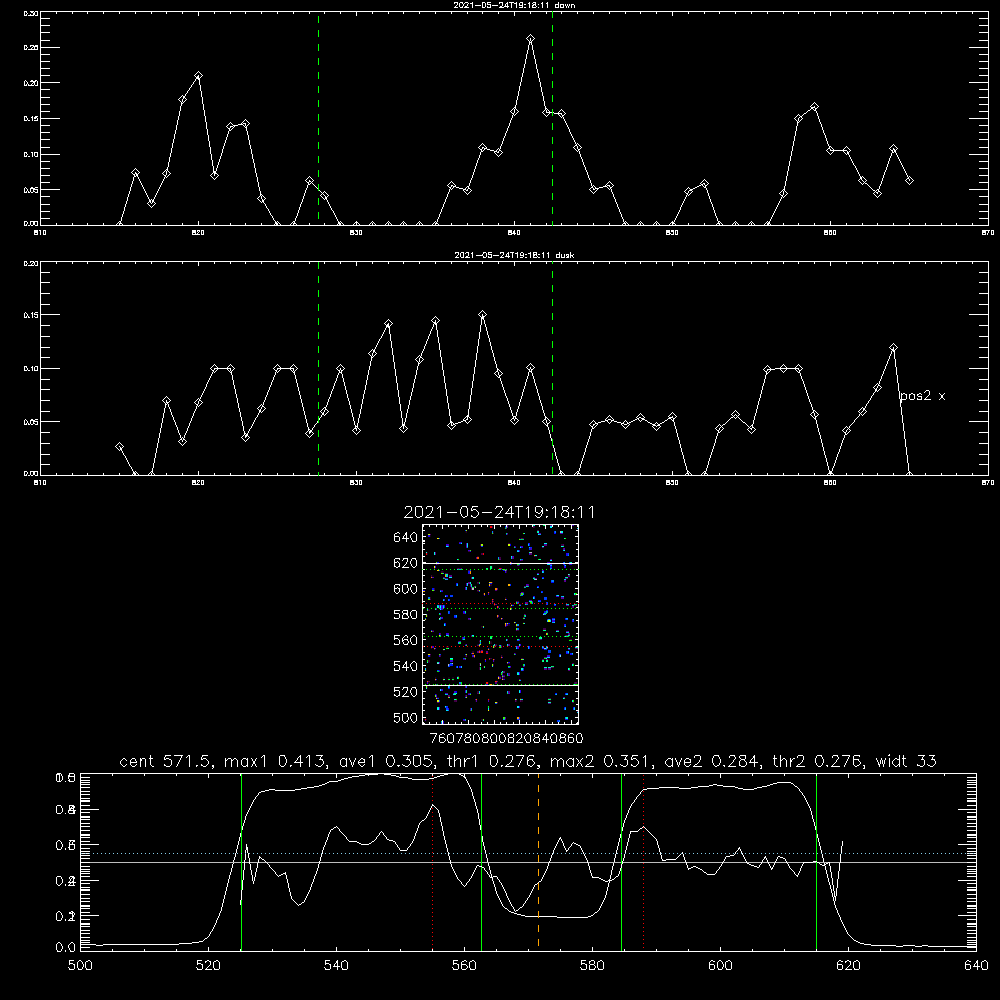1000x1000 pixels.
Task: Click the 810 label on dusk x-axis
Action: coord(40,483)
